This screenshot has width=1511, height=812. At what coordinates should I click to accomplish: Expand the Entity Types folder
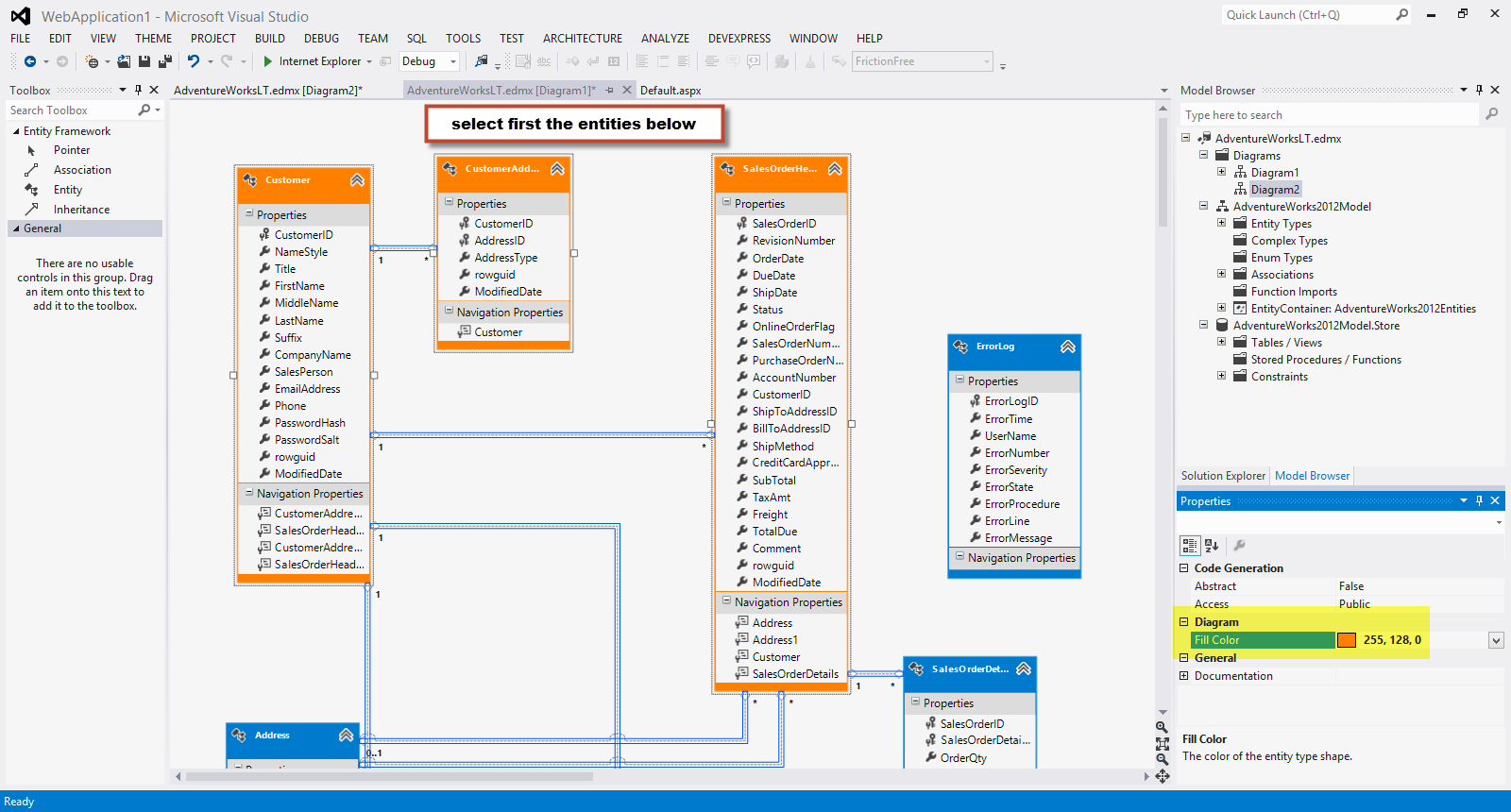[x=1221, y=223]
